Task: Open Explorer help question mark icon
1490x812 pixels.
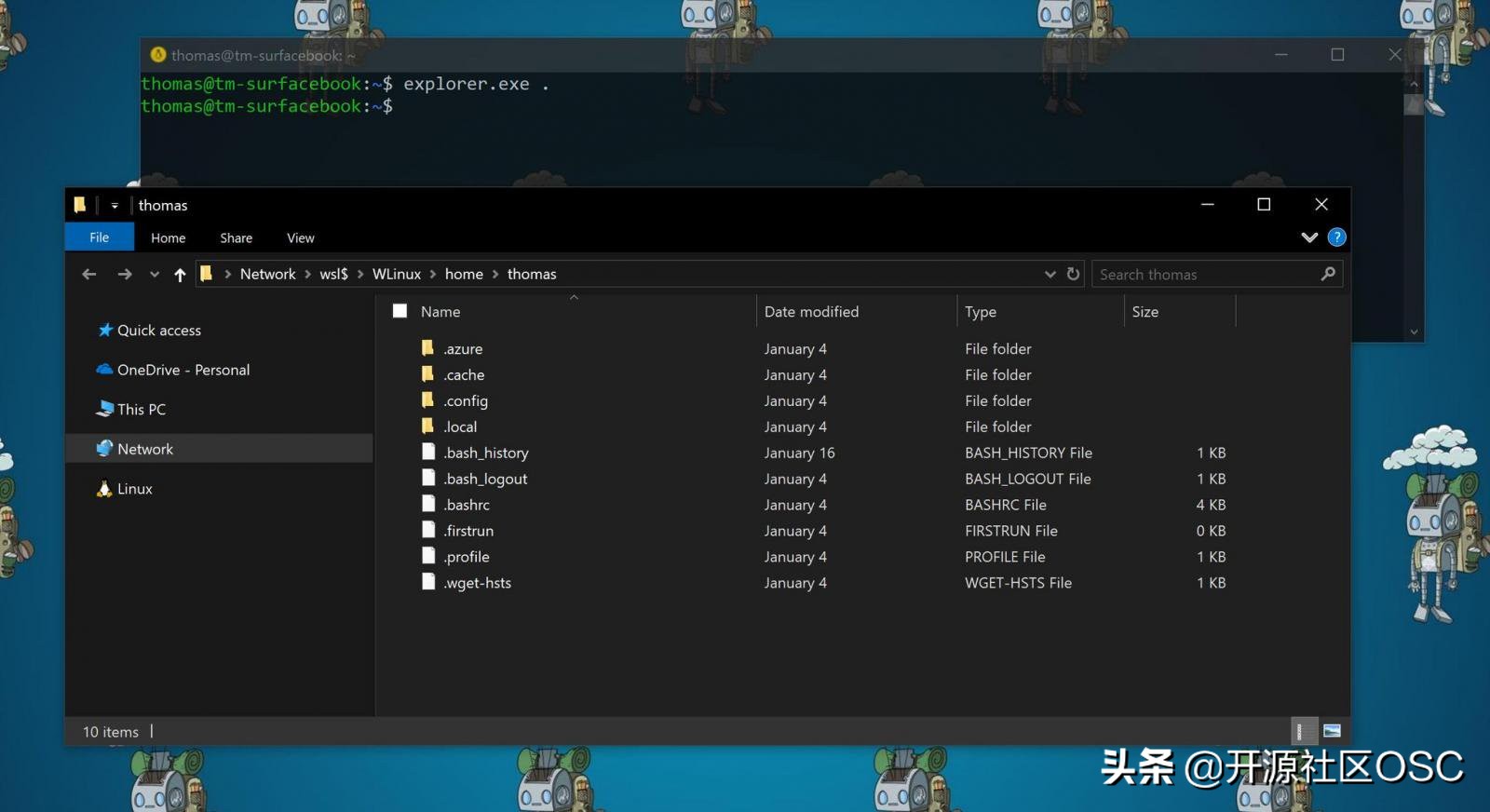Action: (1336, 237)
